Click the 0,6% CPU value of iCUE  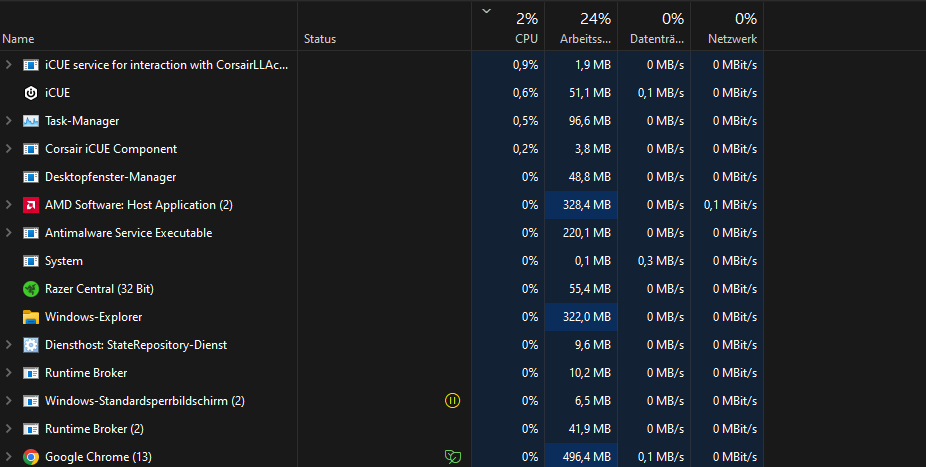pos(525,93)
